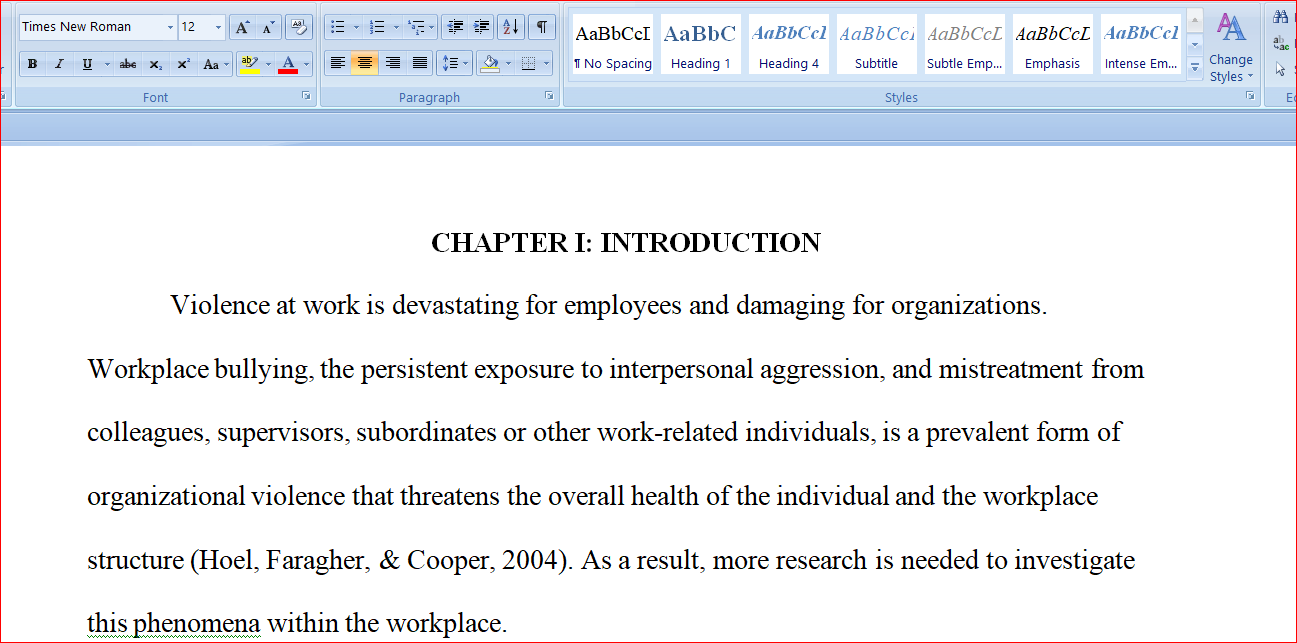Click the Shrink Font button
This screenshot has height=643, width=1297.
click(267, 27)
